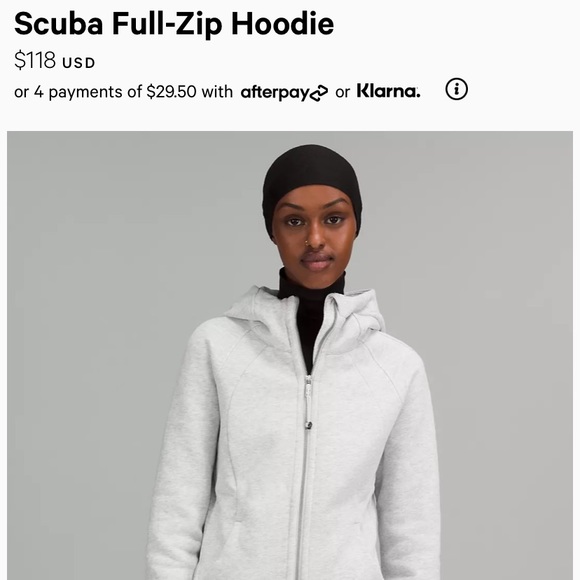Open the Scuba Full-Zip Hoodie title
Viewport: 580px width, 580px height.
point(174,24)
